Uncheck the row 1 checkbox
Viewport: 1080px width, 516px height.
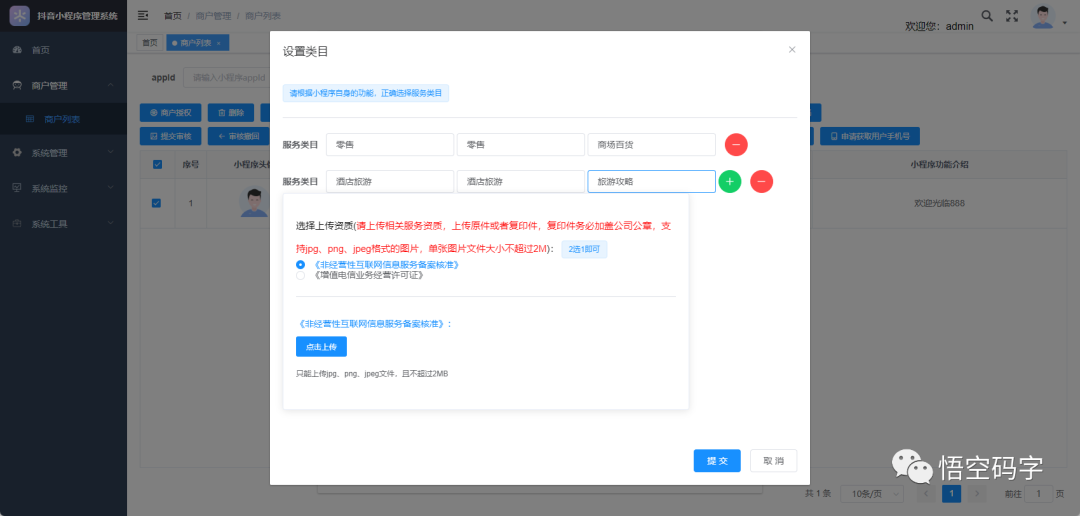(x=156, y=203)
